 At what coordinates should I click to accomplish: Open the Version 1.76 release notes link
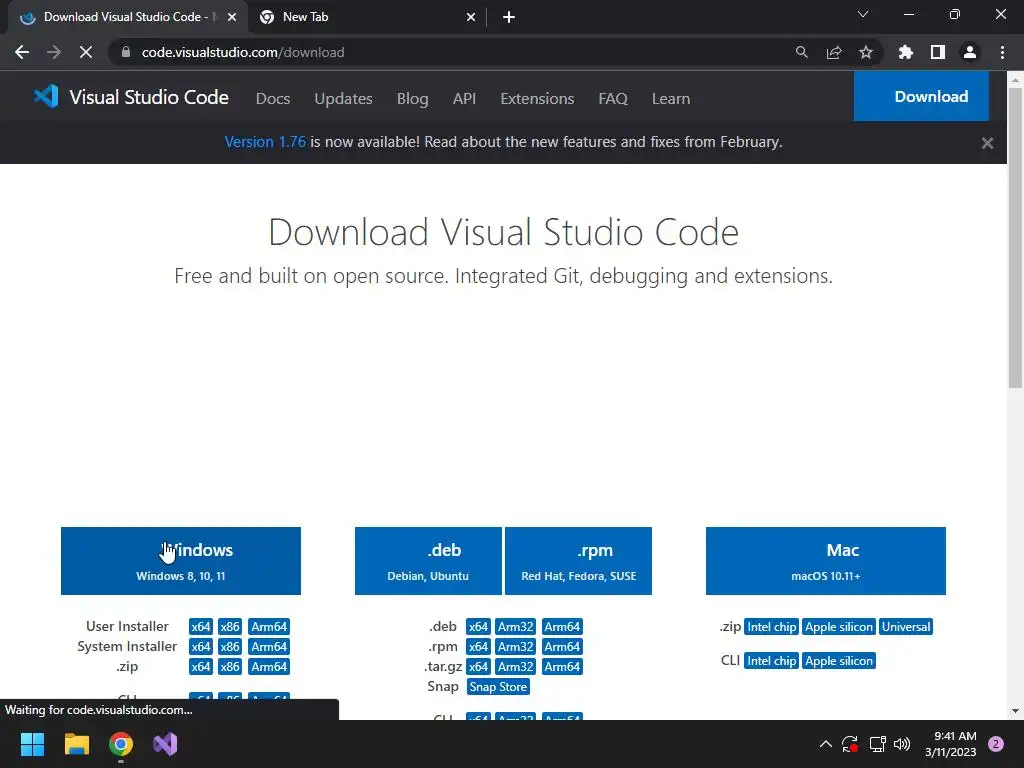tap(265, 142)
